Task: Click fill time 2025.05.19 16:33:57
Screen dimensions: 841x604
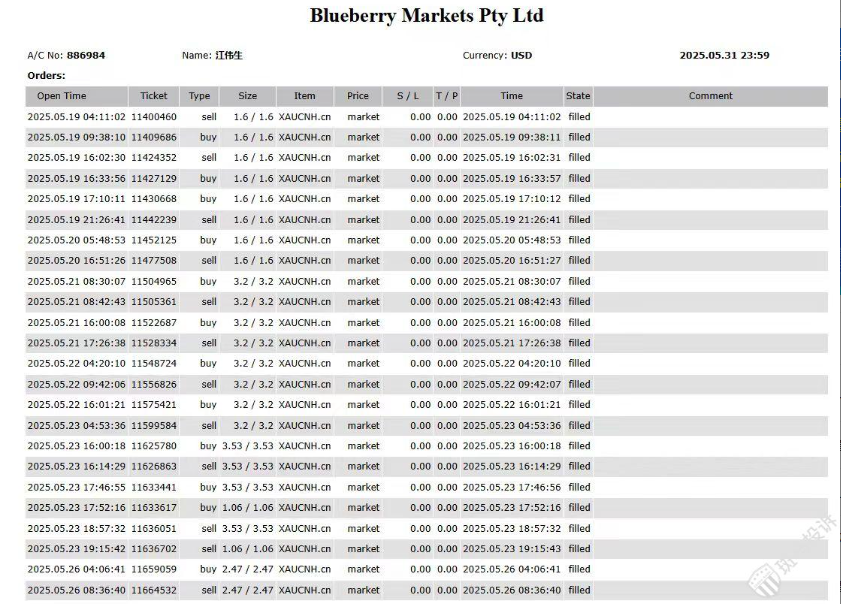Action: pyautogui.click(x=512, y=179)
